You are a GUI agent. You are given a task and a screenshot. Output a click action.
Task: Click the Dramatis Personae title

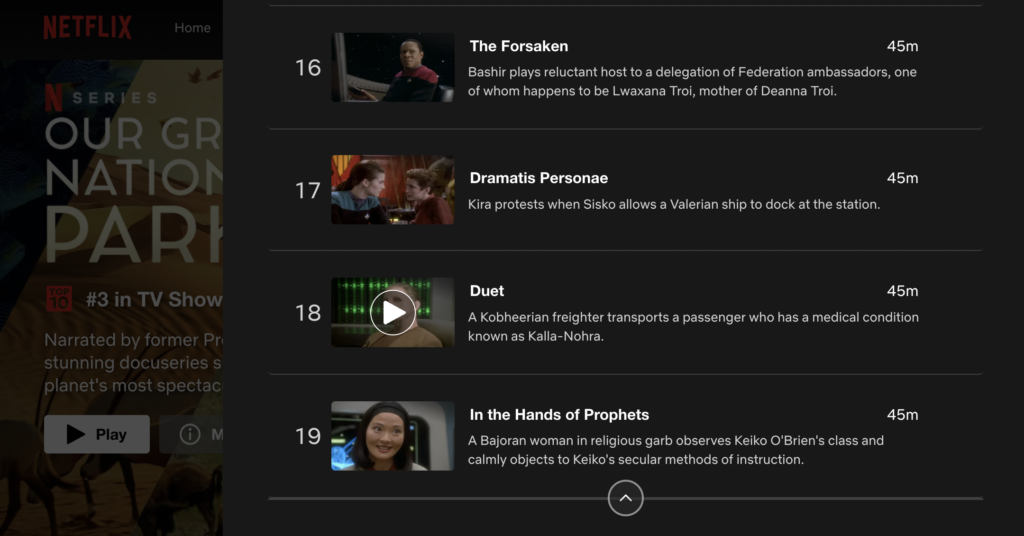pyautogui.click(x=539, y=178)
